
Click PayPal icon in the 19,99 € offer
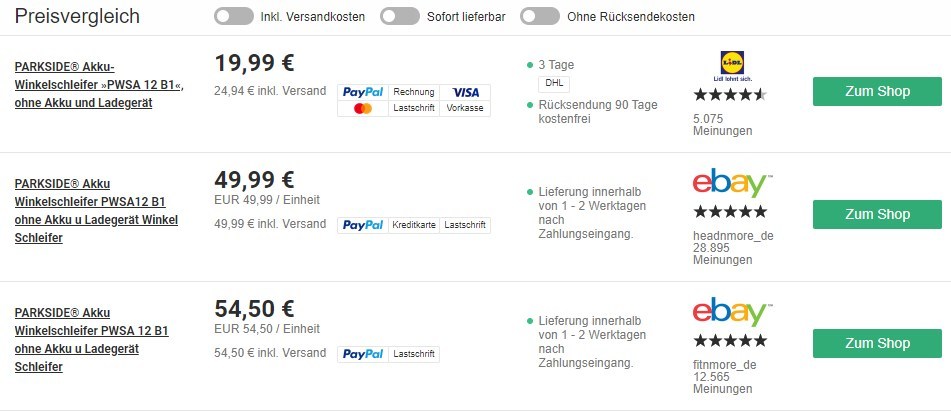point(363,92)
